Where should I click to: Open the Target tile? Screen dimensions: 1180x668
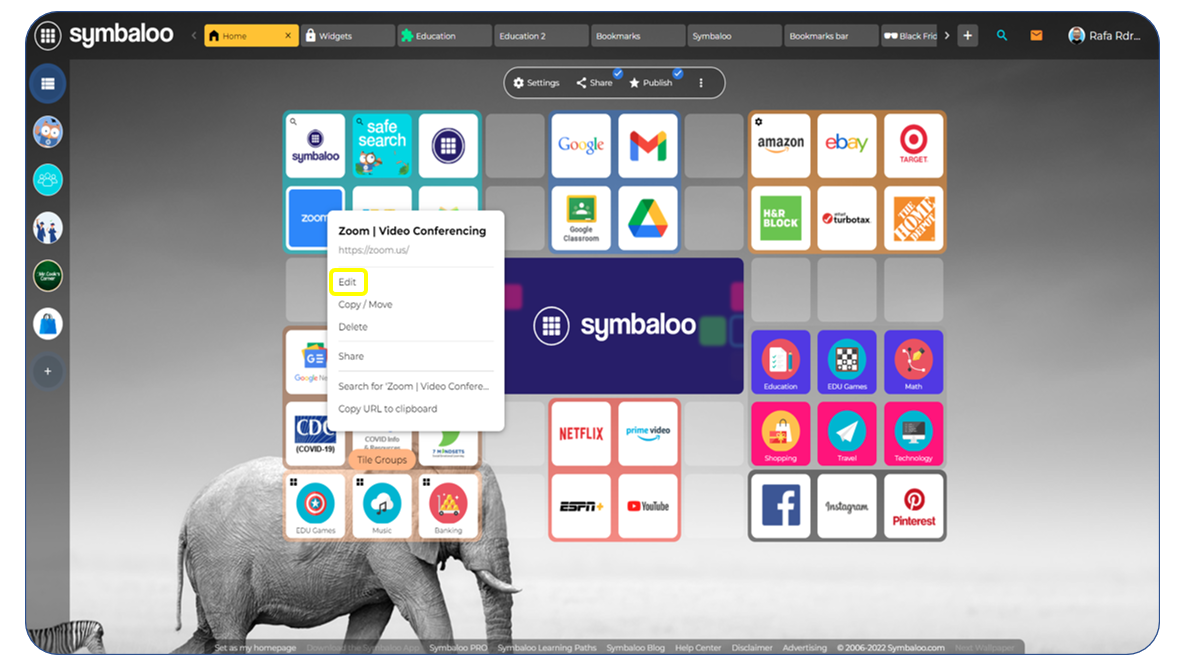[x=914, y=146]
